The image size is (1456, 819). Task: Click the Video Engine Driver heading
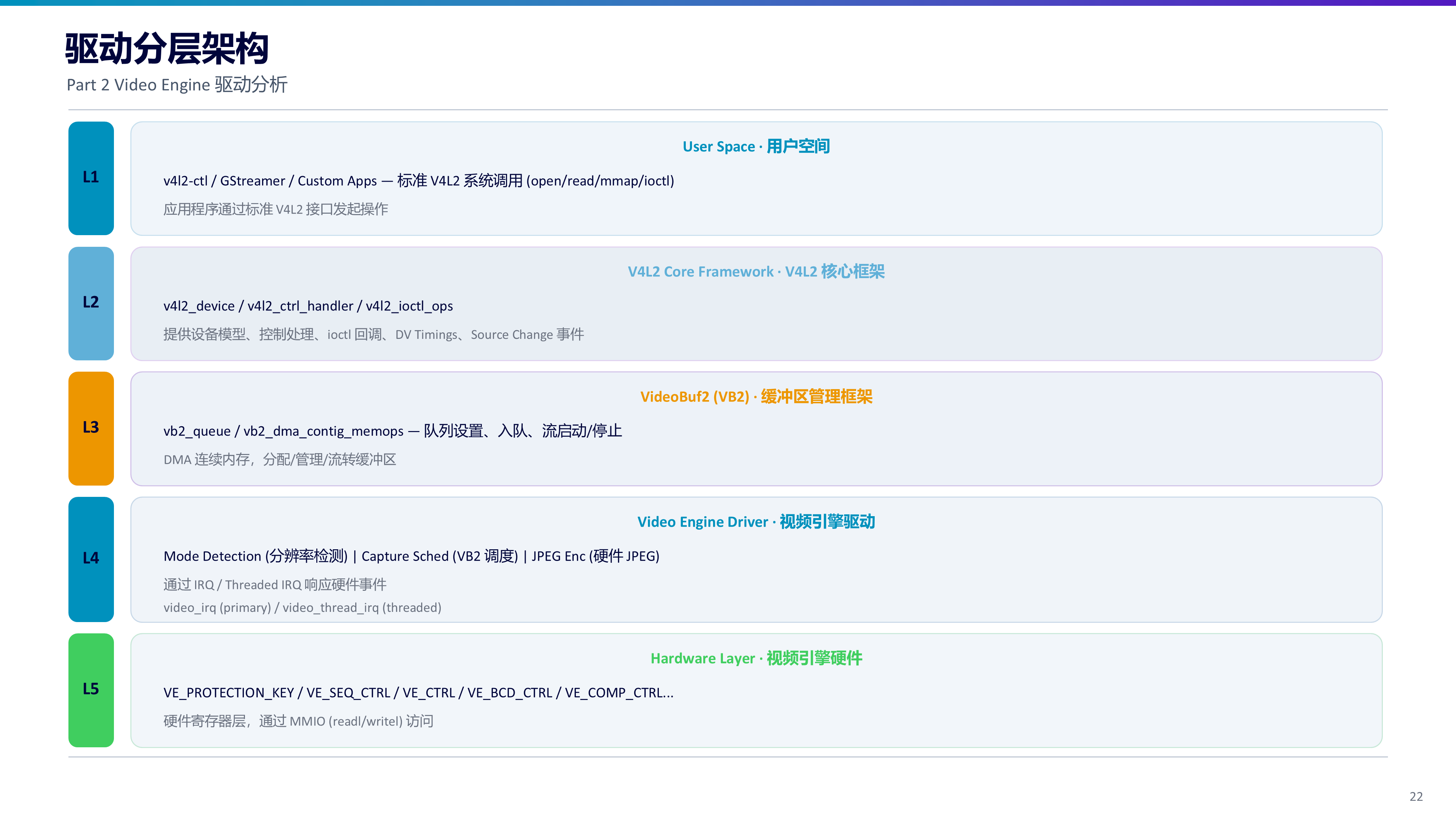(x=756, y=522)
